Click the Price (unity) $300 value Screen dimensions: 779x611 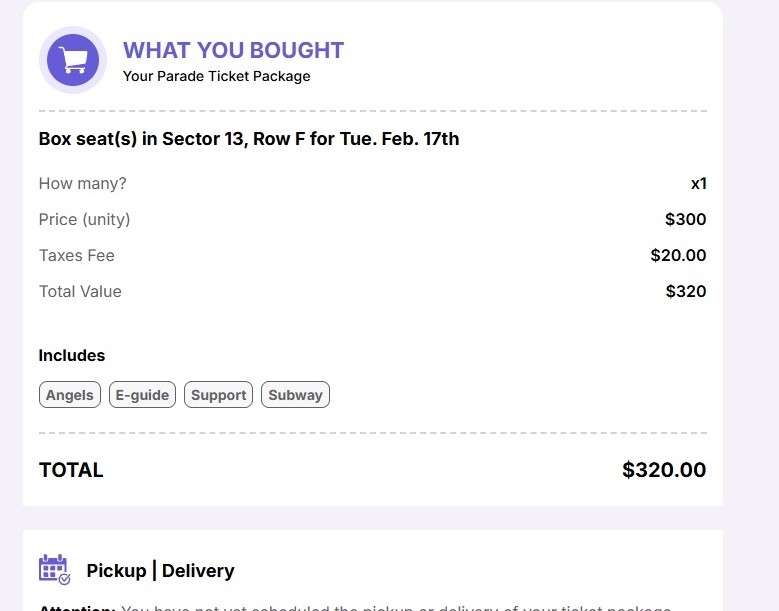(685, 220)
